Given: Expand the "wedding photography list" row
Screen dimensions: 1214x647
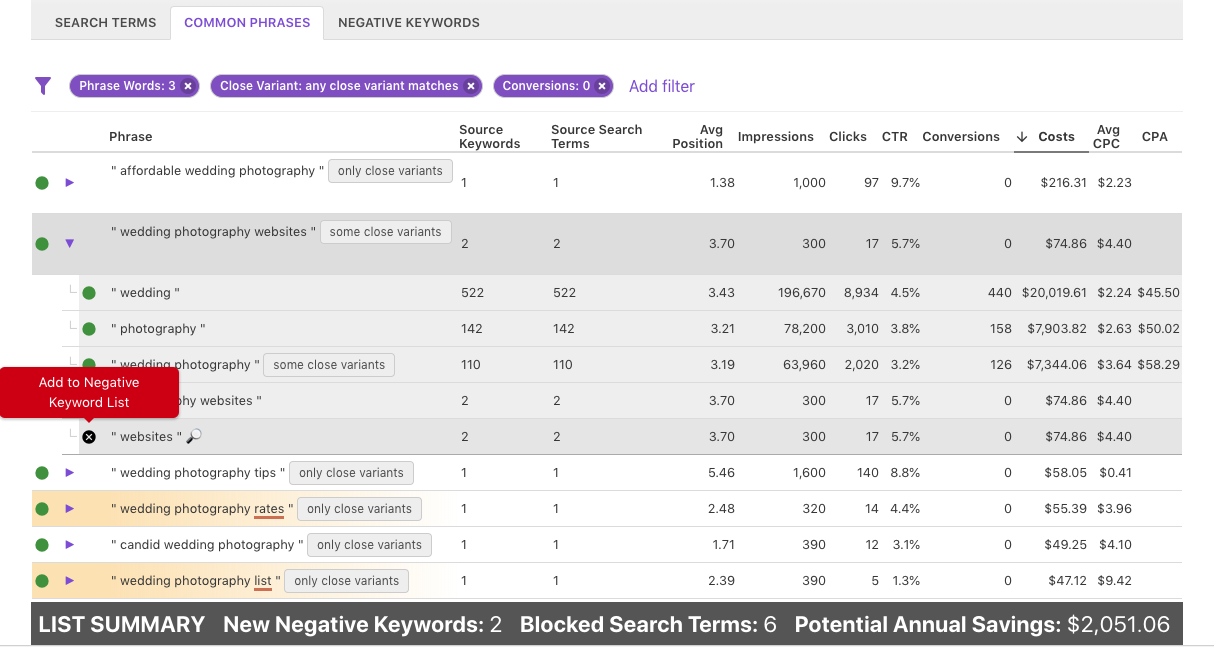Looking at the screenshot, I should pyautogui.click(x=68, y=580).
